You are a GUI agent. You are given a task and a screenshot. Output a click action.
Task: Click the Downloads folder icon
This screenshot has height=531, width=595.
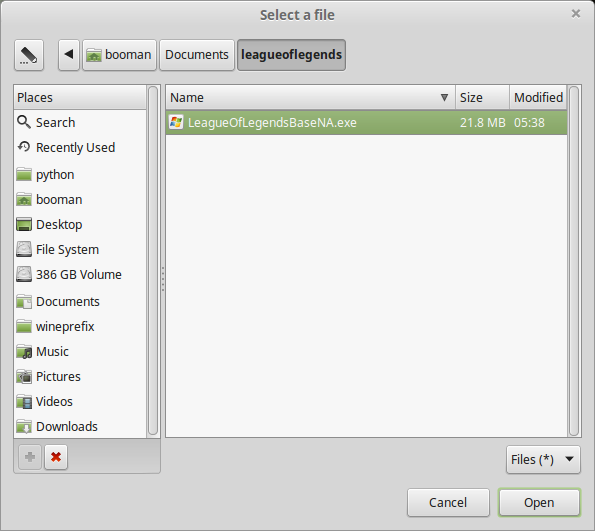[24, 427]
